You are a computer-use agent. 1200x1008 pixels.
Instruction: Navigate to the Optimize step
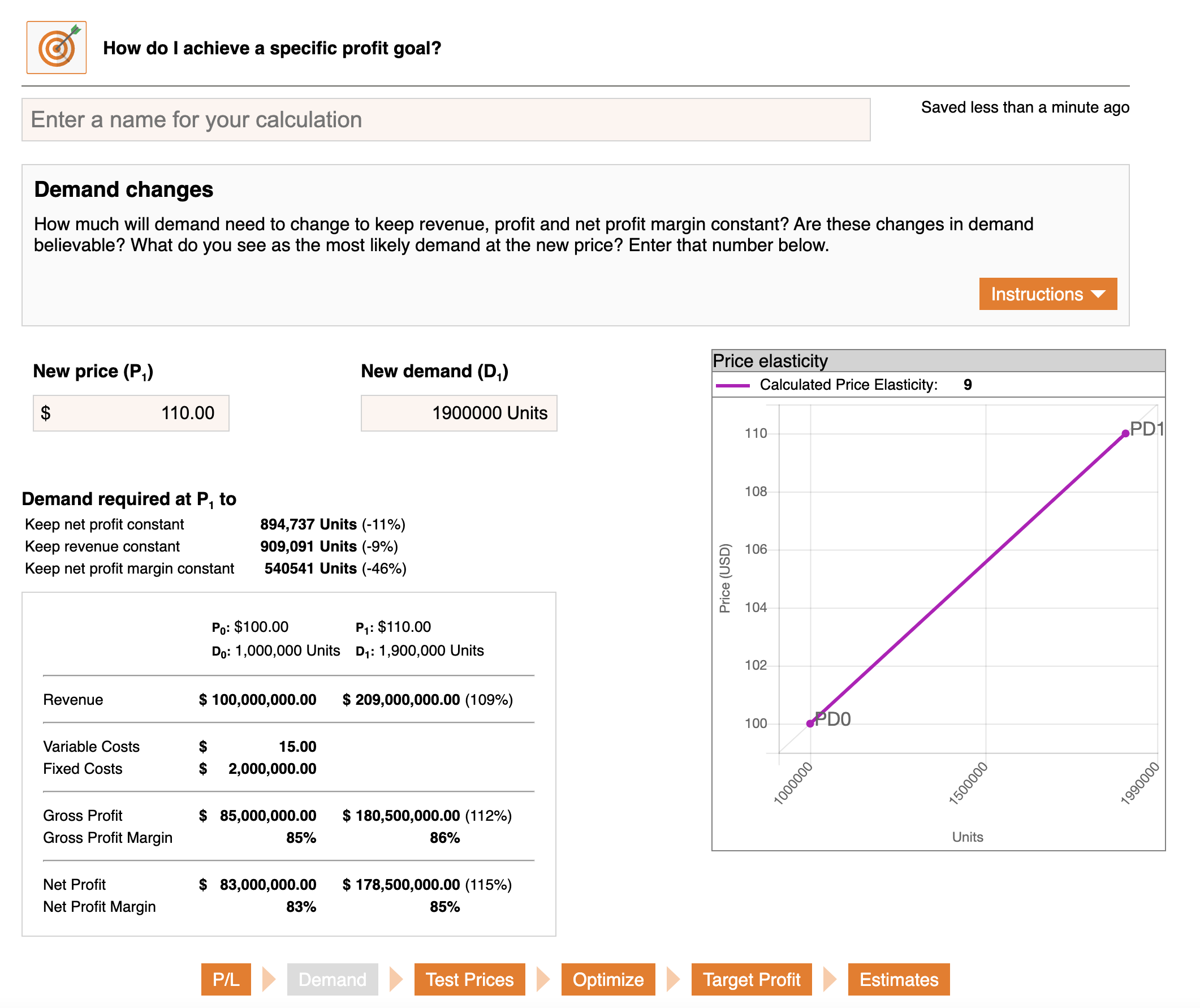tap(607, 979)
